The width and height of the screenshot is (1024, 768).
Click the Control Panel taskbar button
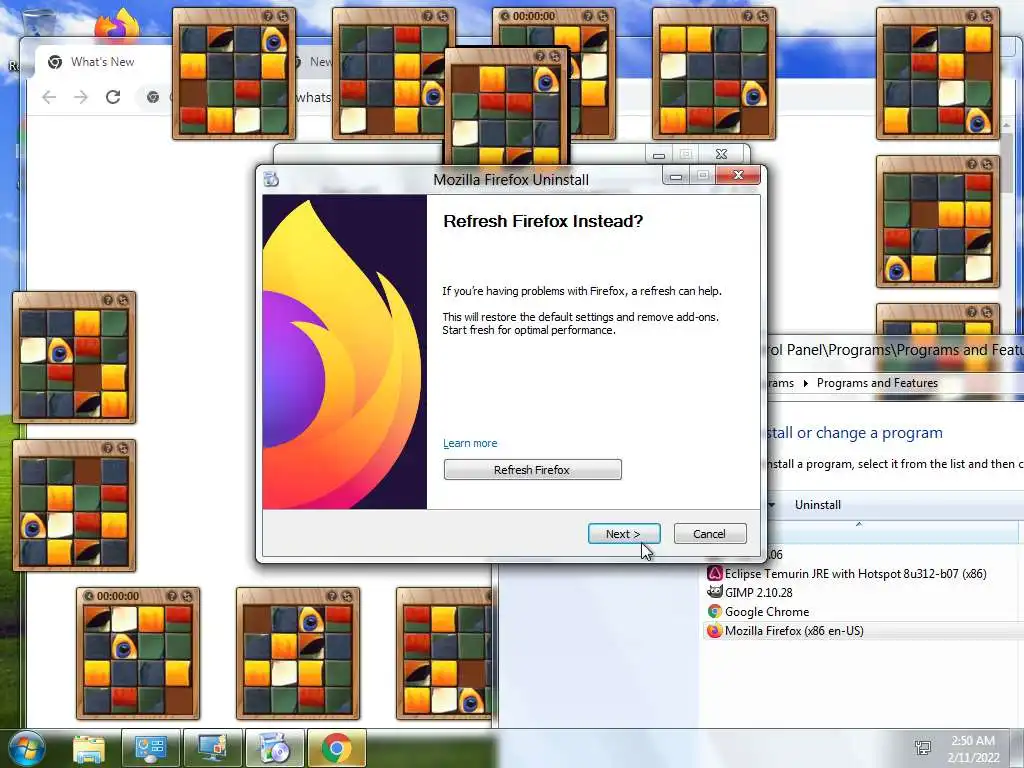click(x=151, y=748)
